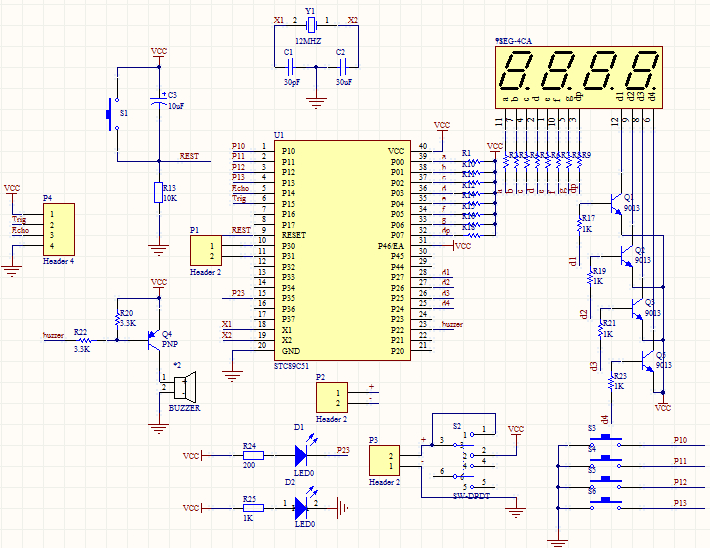710x548 pixels.
Task: Click the "LED0" label under D1
Action: [304, 473]
